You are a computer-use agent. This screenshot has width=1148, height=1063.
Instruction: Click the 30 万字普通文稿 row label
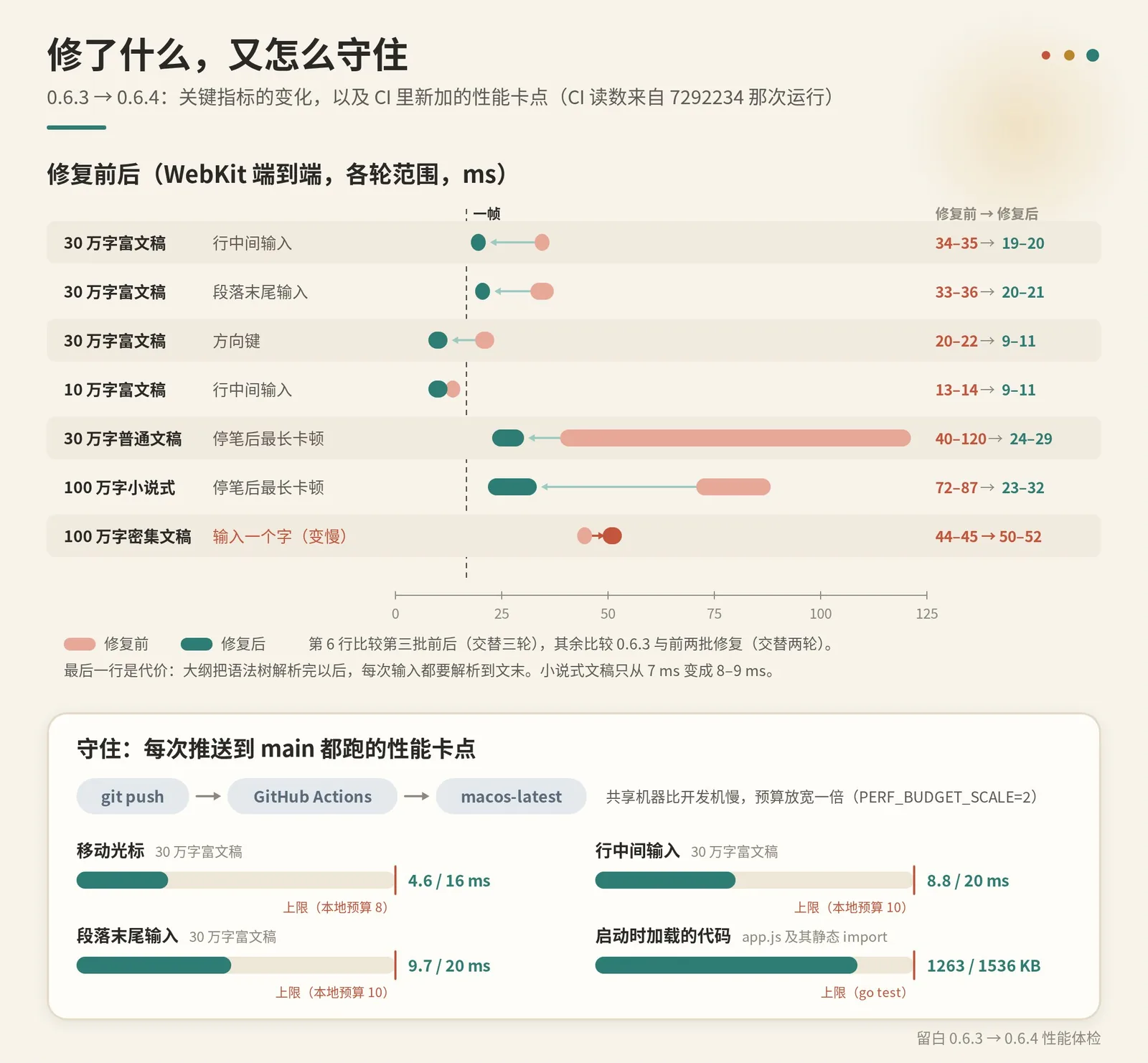[x=123, y=439]
